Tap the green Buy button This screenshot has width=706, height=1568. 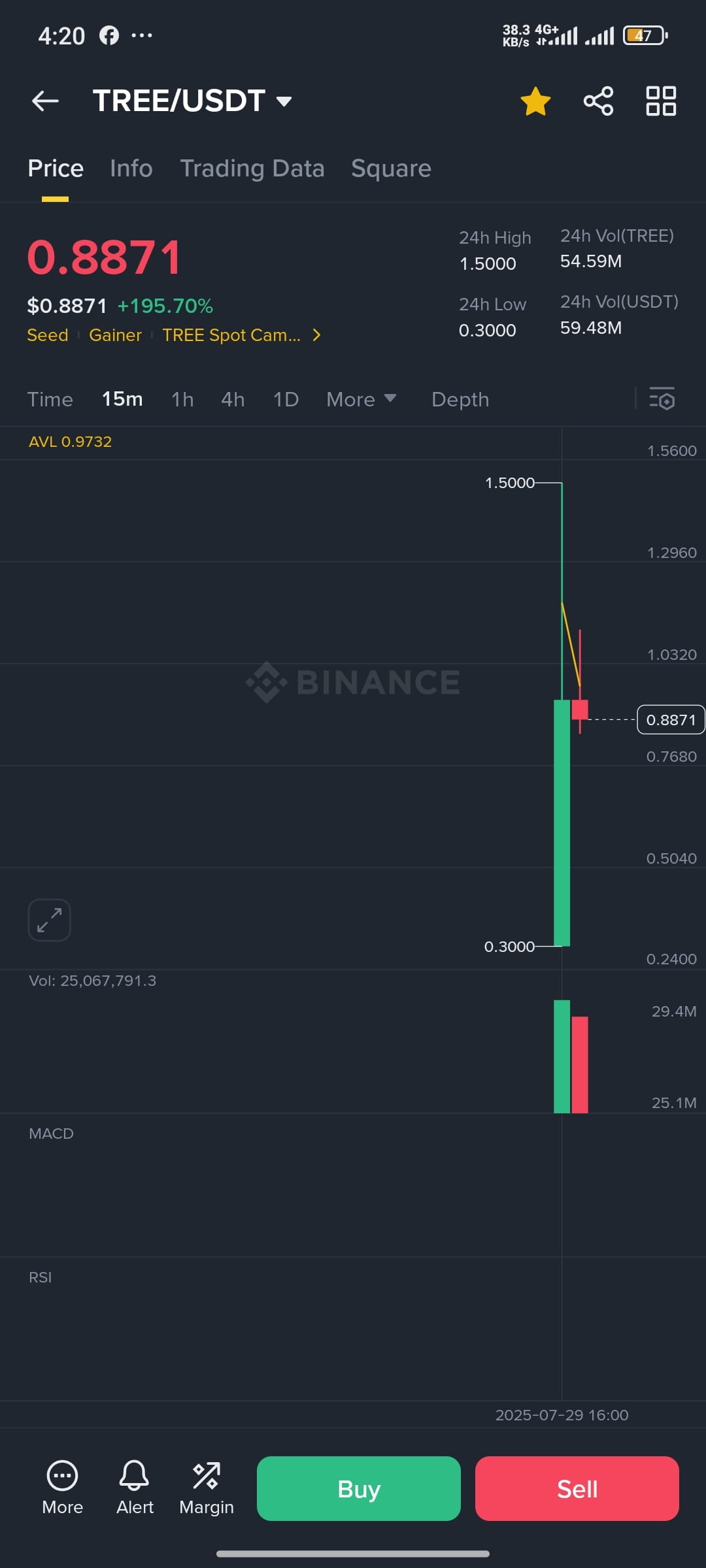(x=359, y=1488)
